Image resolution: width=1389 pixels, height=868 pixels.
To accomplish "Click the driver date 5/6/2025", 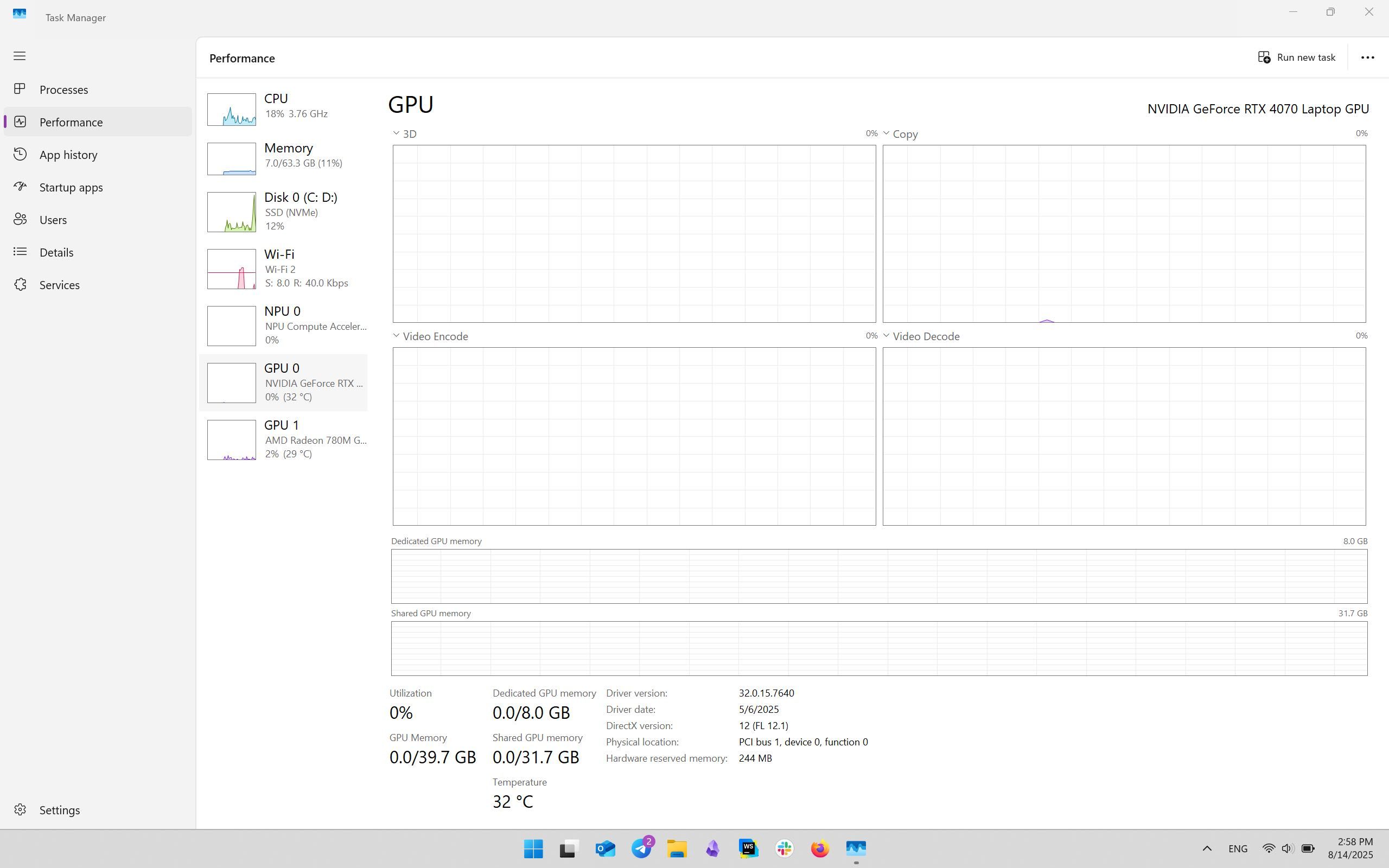I will [x=758, y=709].
